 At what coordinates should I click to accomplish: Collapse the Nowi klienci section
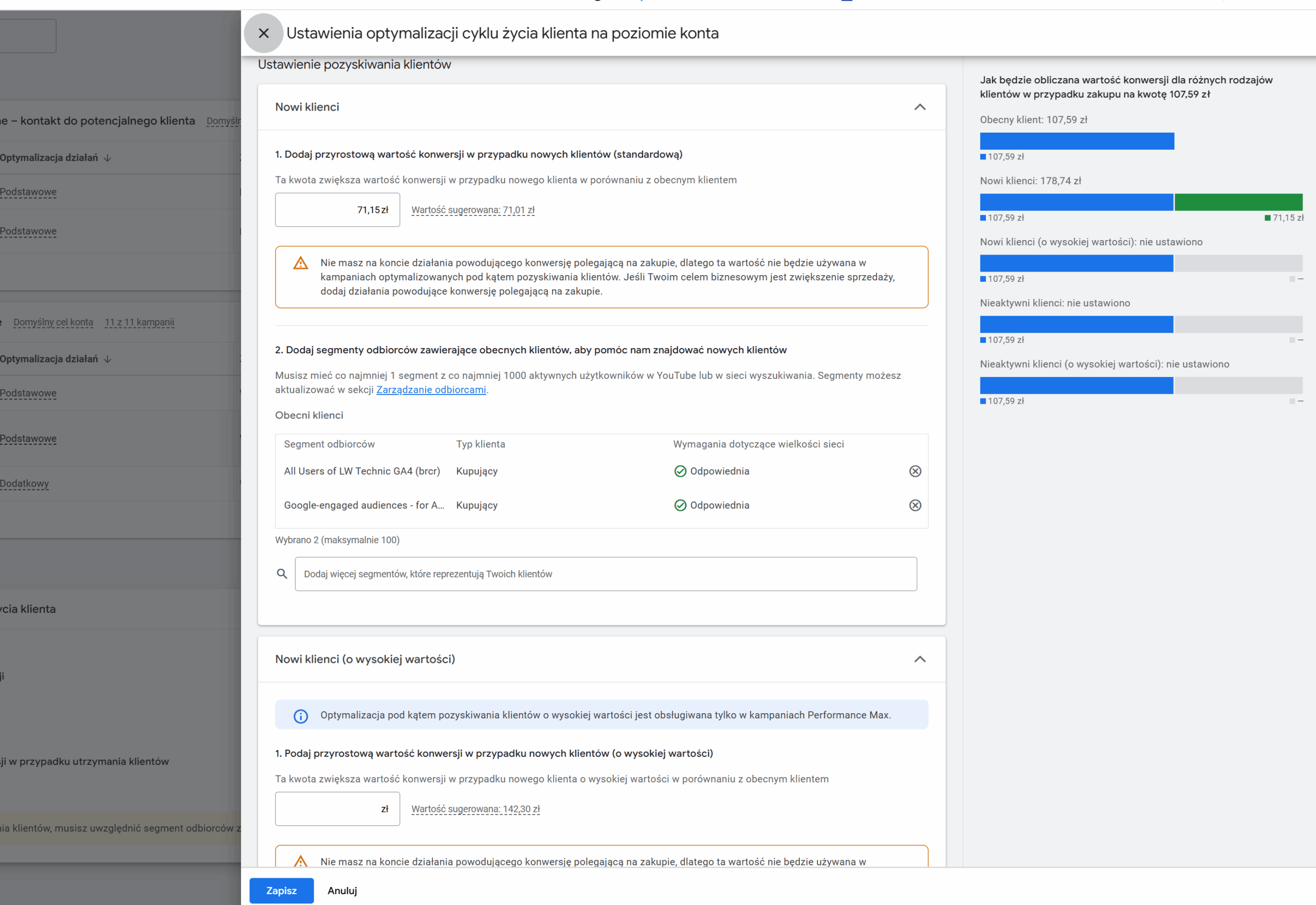(x=919, y=107)
